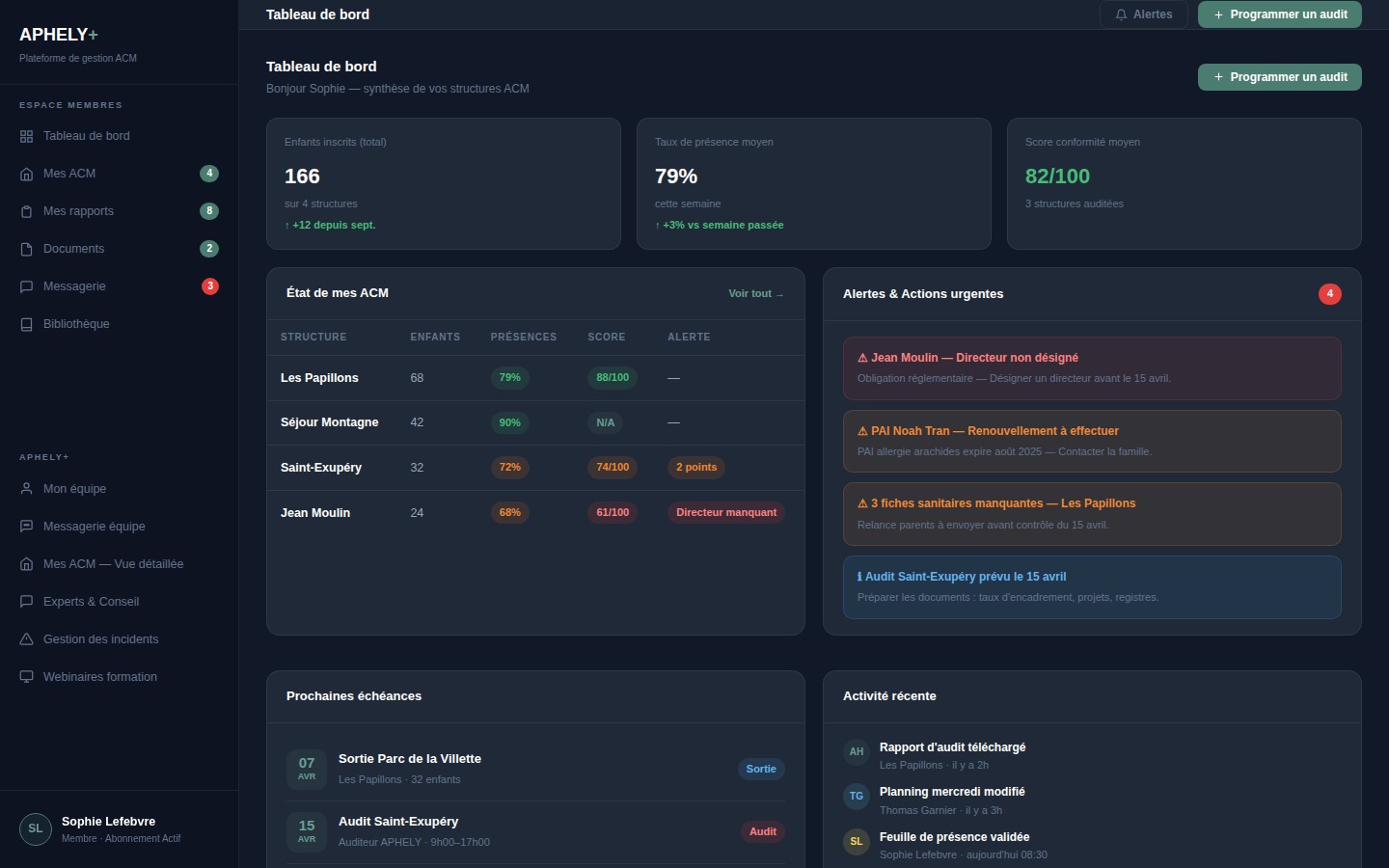Click the Bibliothèque book icon
Viewport: 1389px width, 868px height.
click(26, 324)
